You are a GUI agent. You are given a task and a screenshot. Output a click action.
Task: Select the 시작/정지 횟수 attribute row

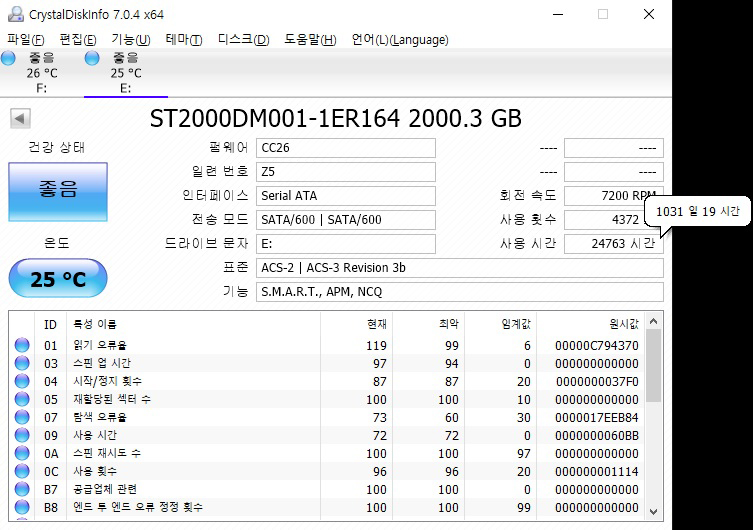tap(327, 381)
